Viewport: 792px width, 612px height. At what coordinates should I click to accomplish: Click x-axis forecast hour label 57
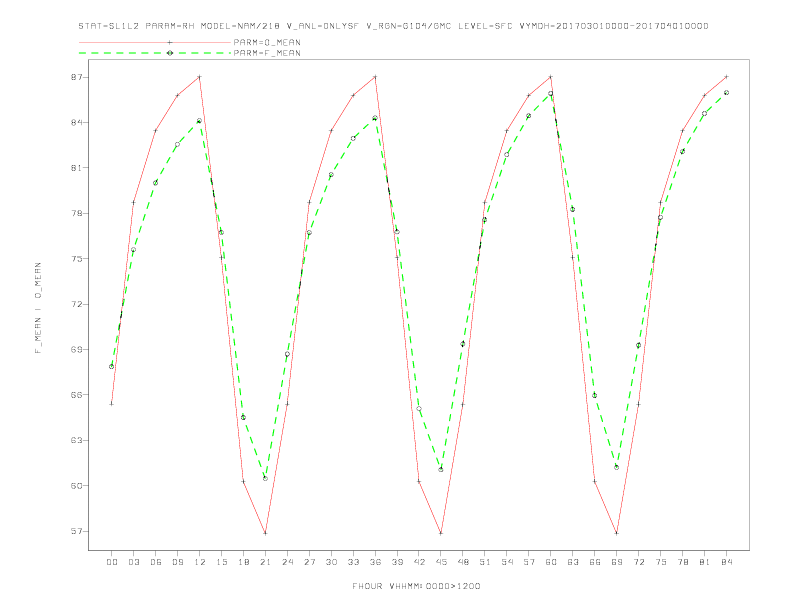[529, 562]
